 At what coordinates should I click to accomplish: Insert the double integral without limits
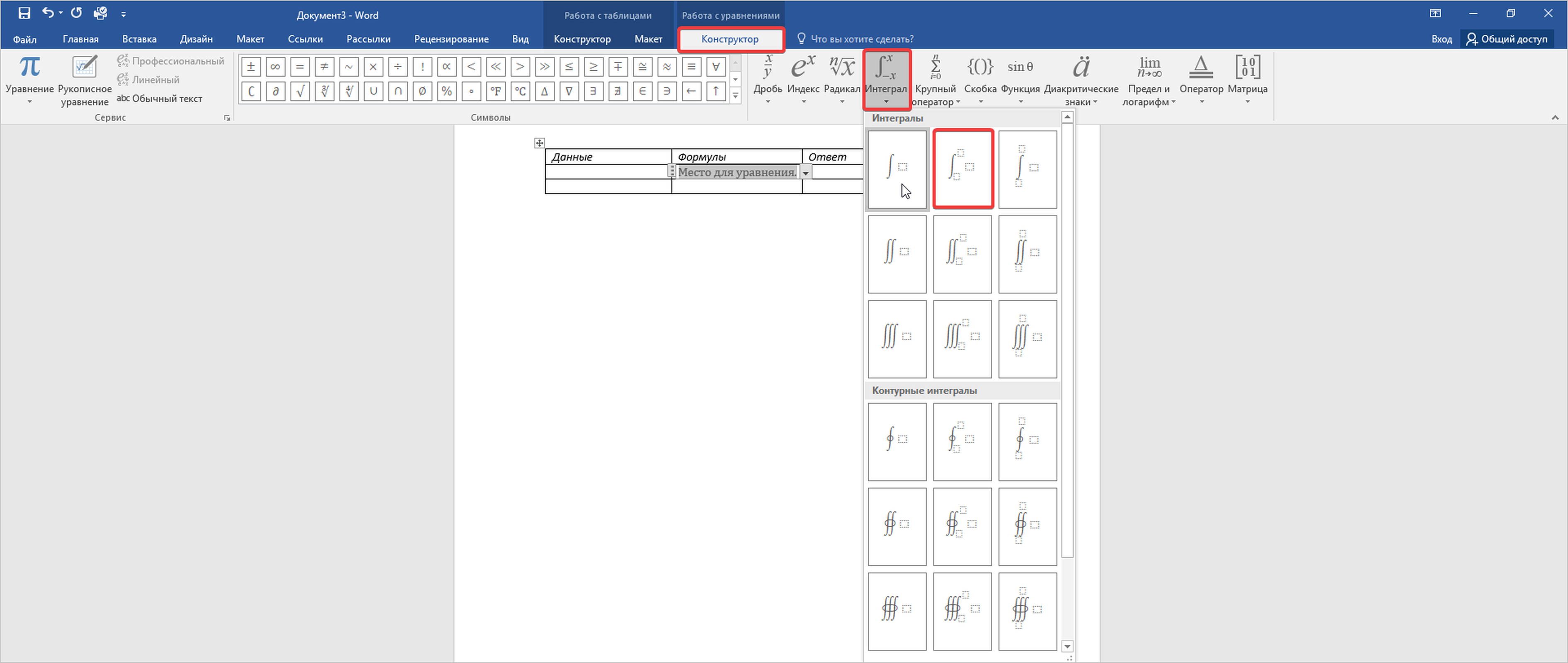897,254
